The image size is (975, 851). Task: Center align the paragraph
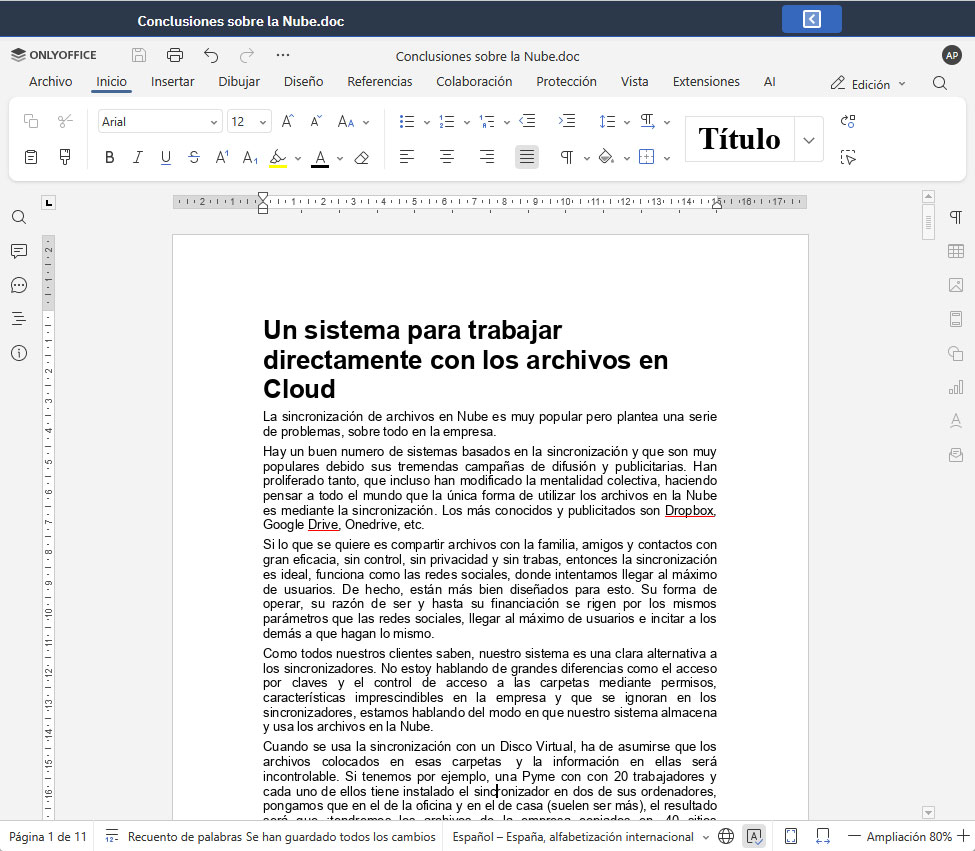pos(446,157)
